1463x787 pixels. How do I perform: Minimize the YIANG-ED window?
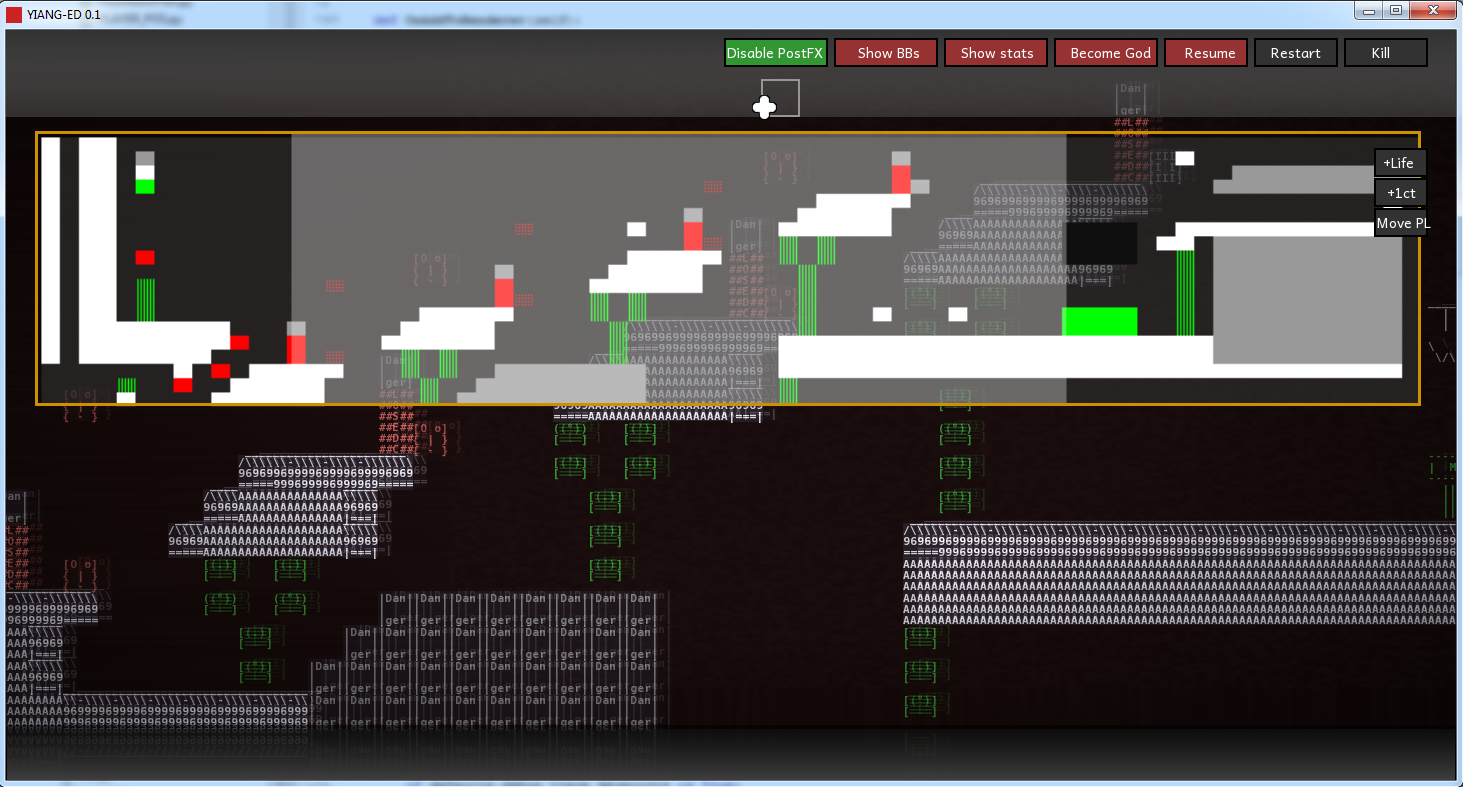click(x=1368, y=10)
